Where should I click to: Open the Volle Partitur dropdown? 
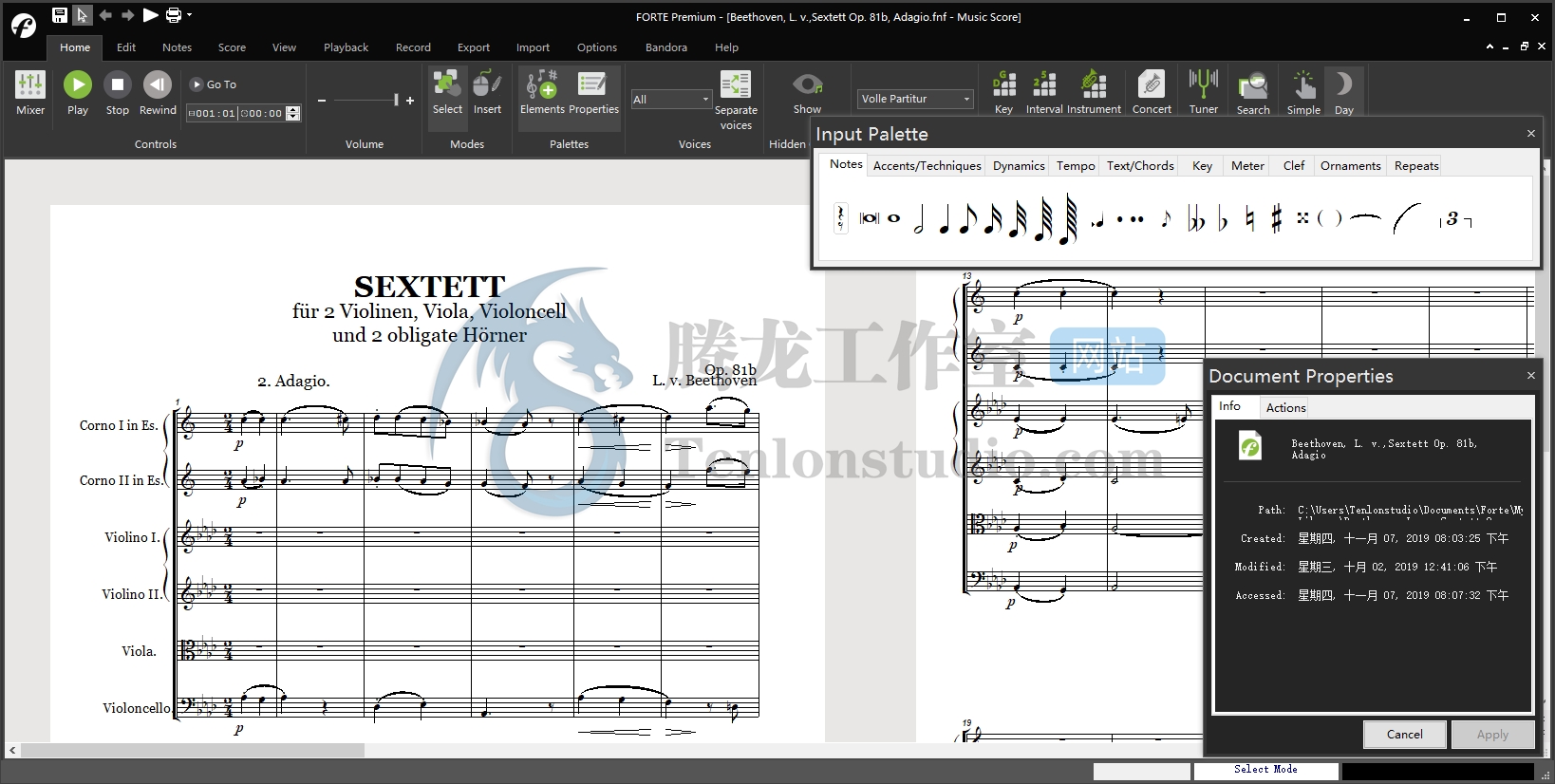(x=916, y=99)
